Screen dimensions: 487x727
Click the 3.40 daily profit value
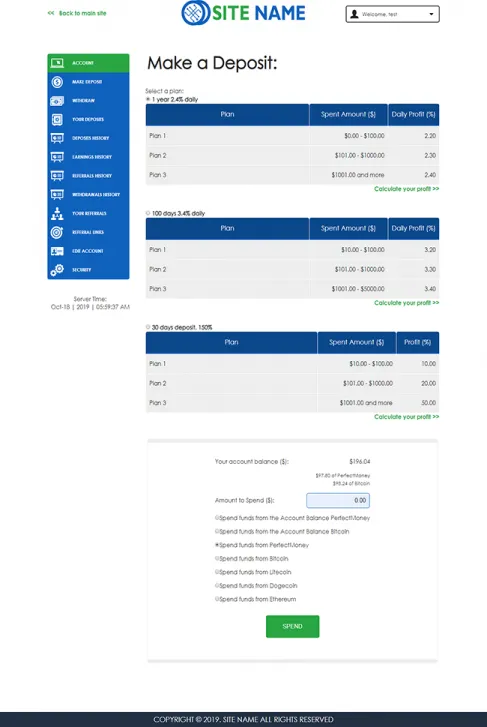point(430,288)
